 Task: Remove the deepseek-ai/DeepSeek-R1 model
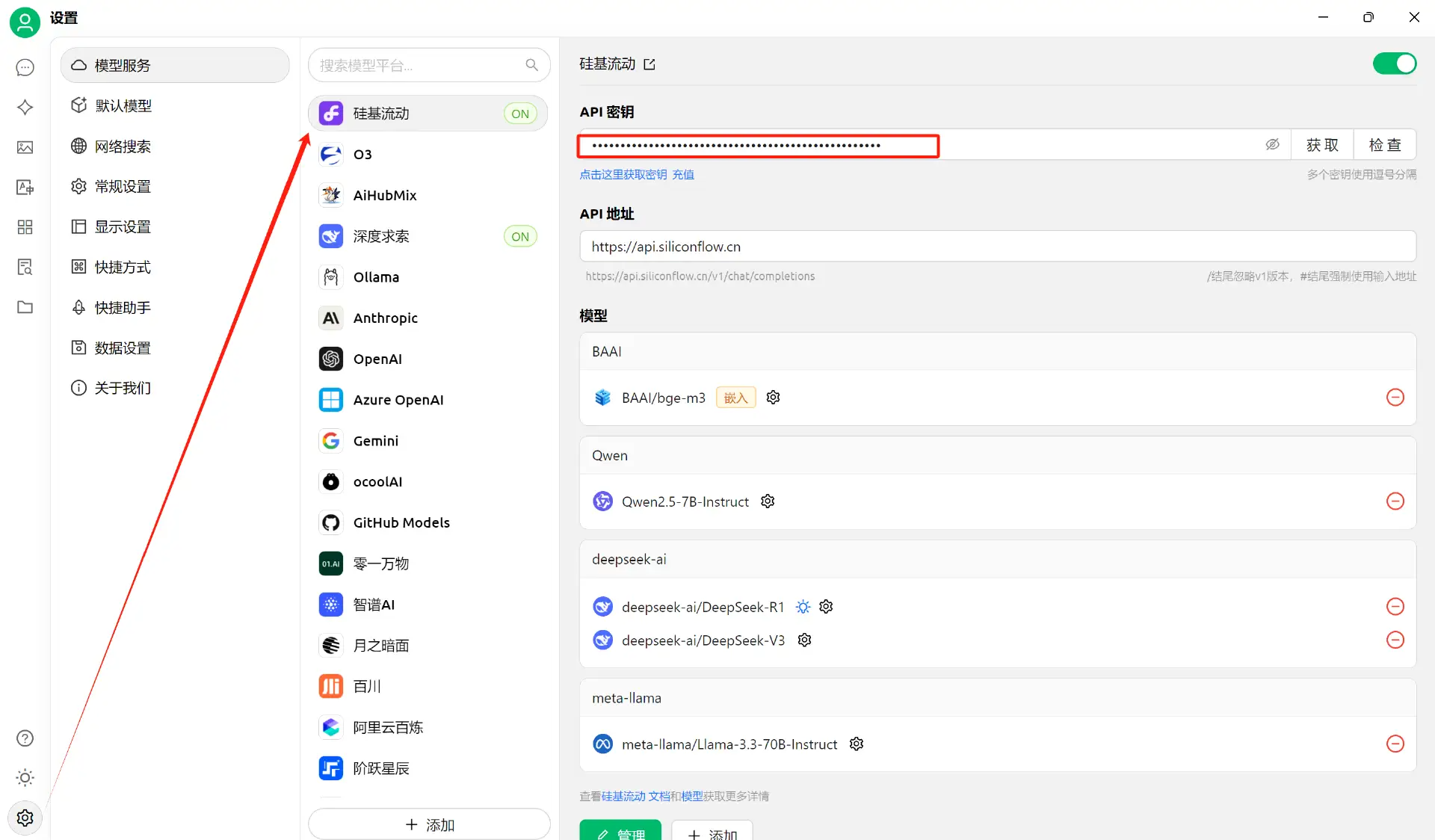point(1395,607)
